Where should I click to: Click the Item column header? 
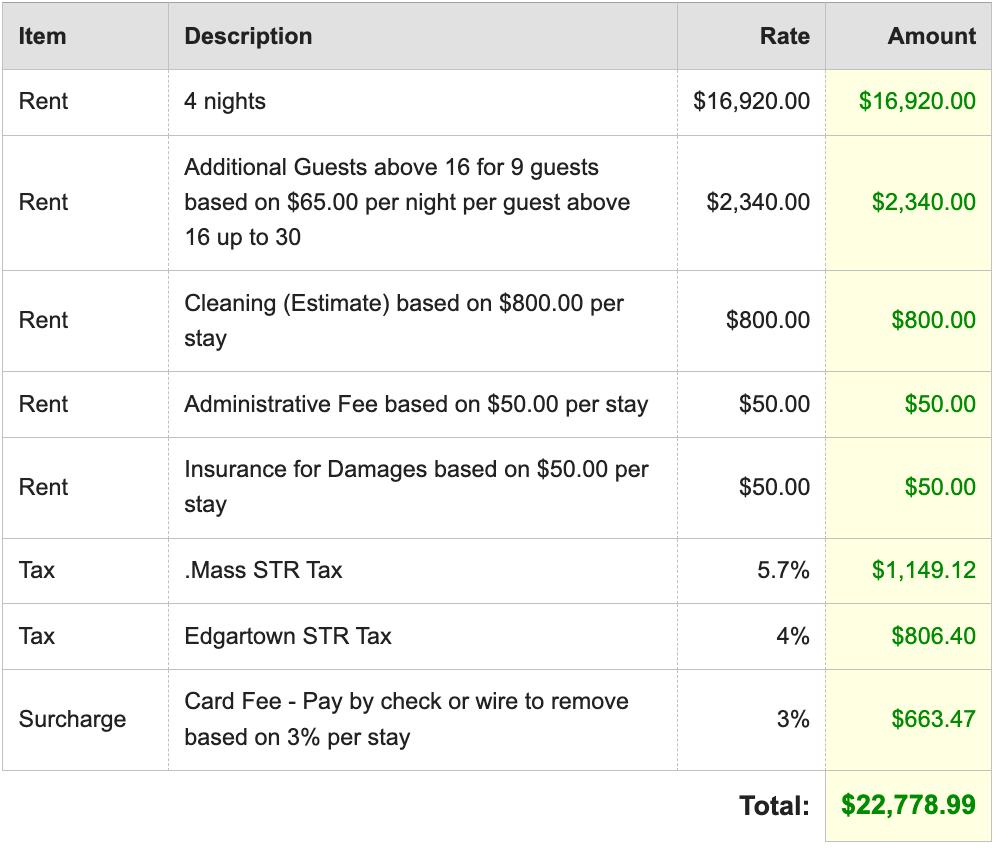(42, 36)
